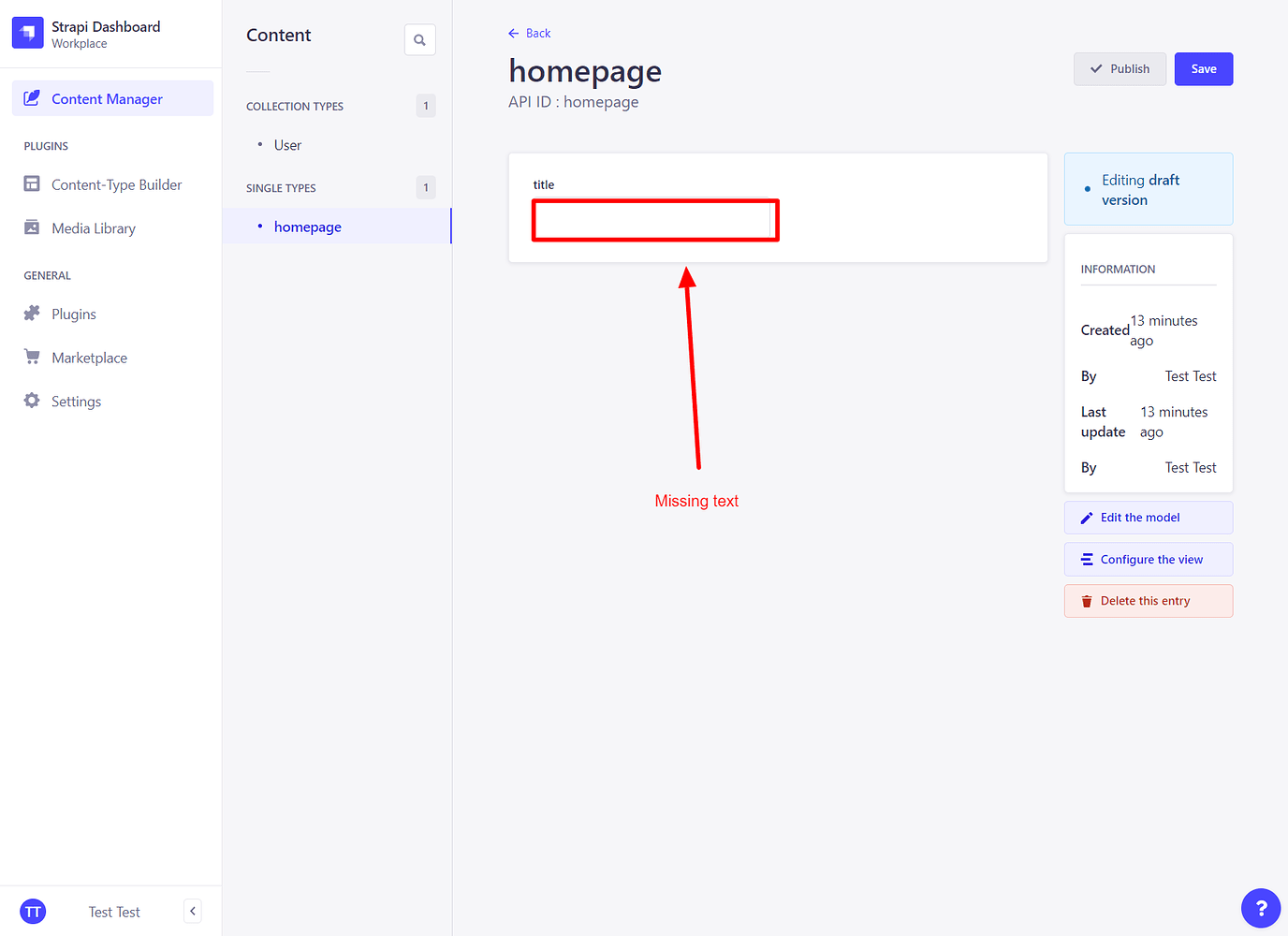Save the homepage entry
Screen dimensions: 1288x936
click(x=1204, y=69)
